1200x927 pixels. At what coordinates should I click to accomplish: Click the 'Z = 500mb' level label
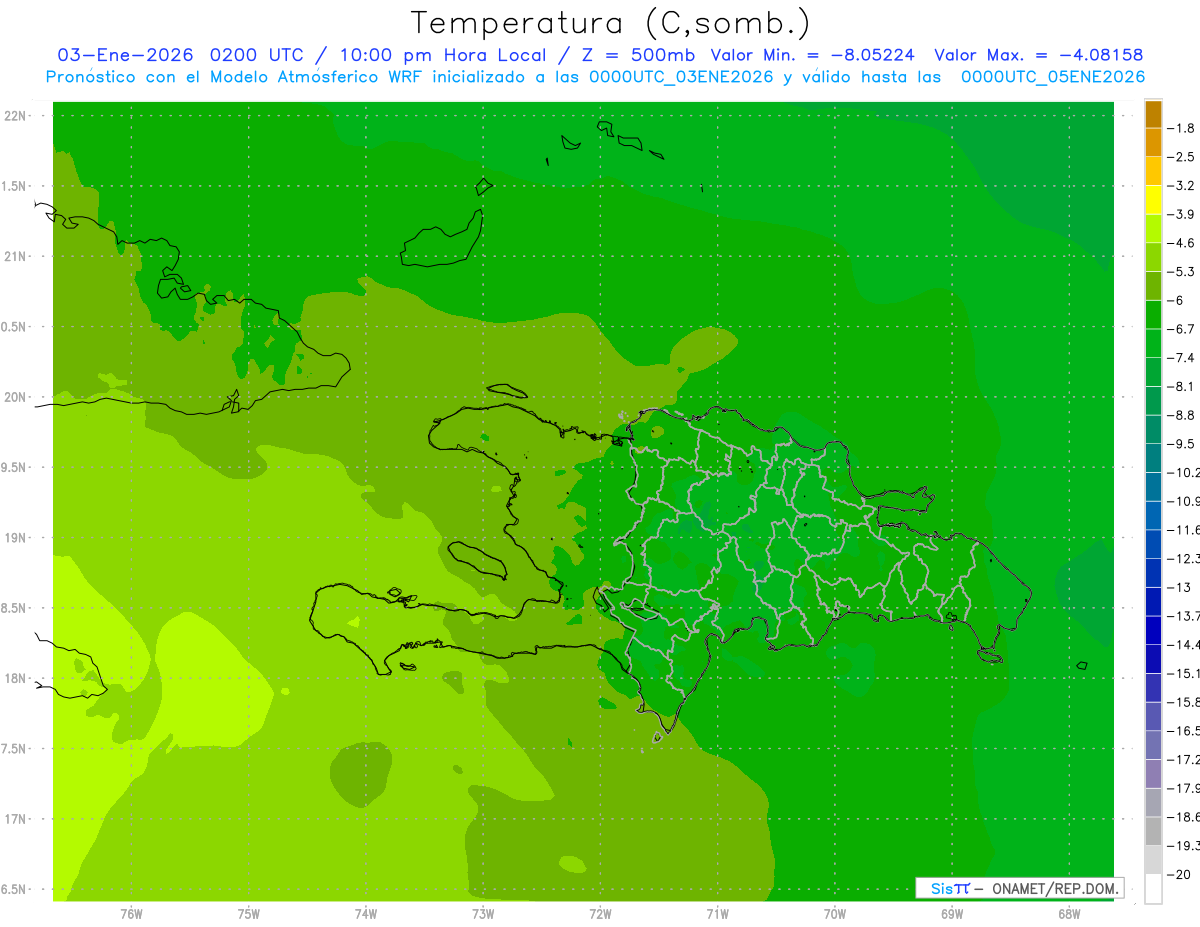[637, 55]
